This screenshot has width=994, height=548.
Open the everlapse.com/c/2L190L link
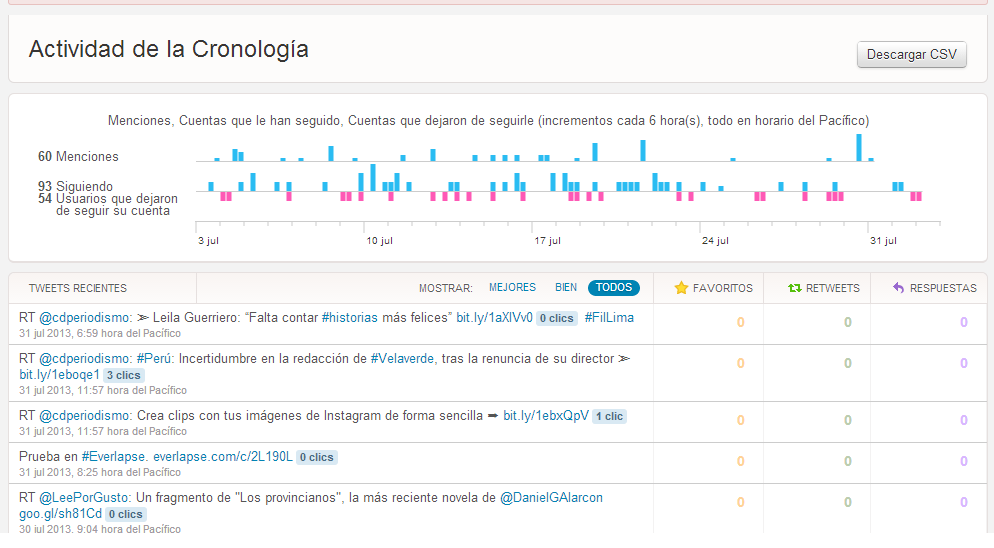click(222, 457)
